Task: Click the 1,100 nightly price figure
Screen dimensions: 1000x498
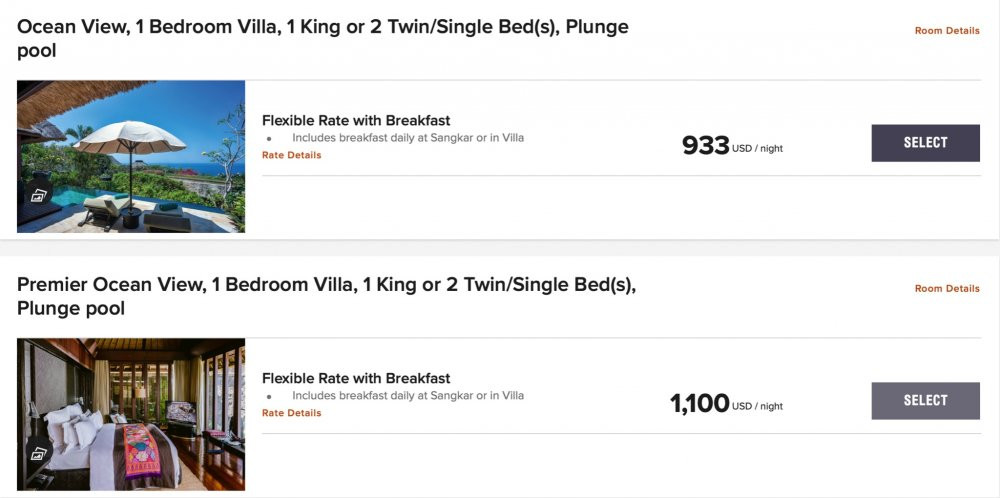Action: point(699,404)
